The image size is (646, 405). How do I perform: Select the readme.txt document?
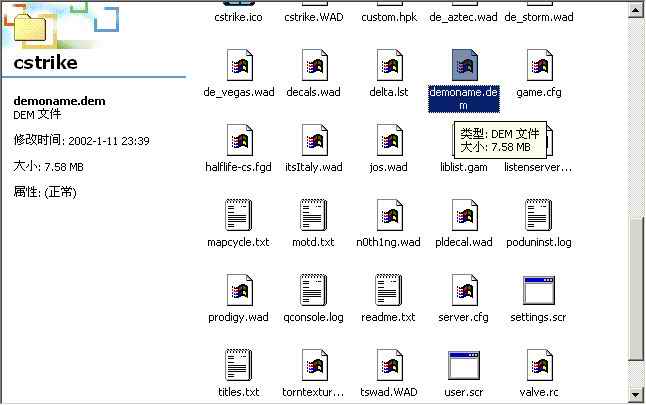[x=389, y=291]
